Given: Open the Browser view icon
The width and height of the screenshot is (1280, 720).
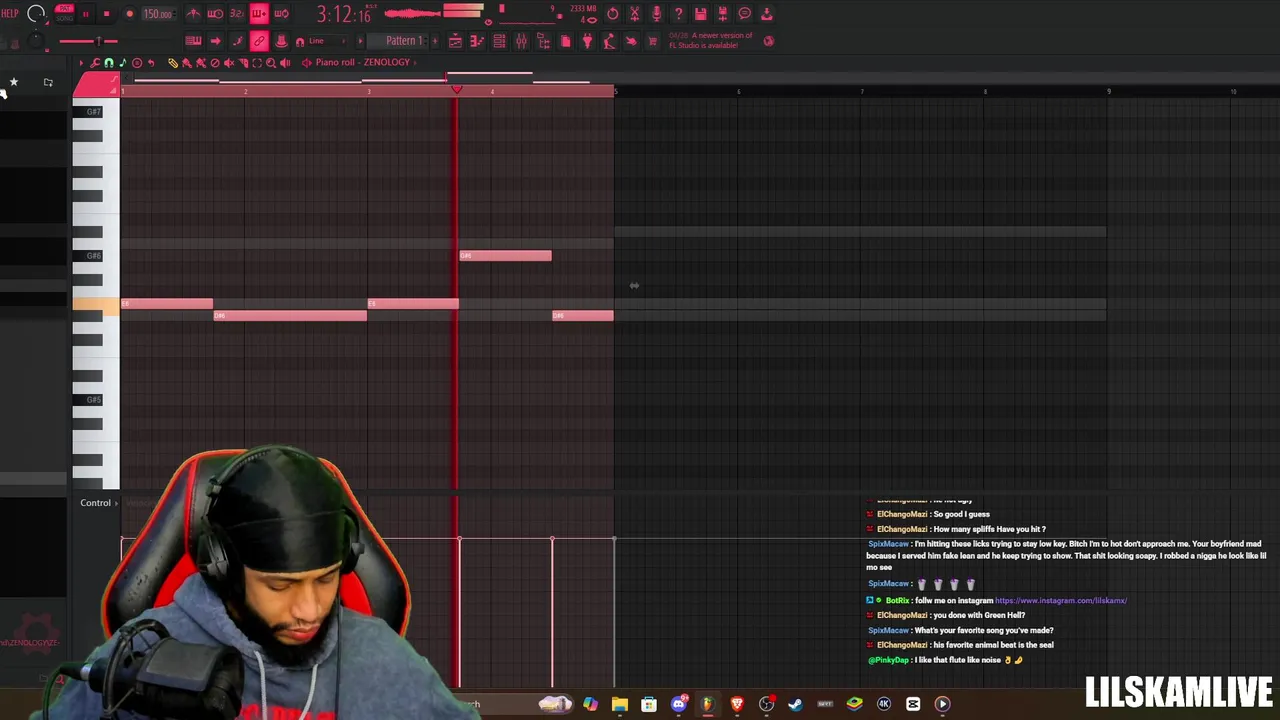Looking at the screenshot, I should (543, 41).
